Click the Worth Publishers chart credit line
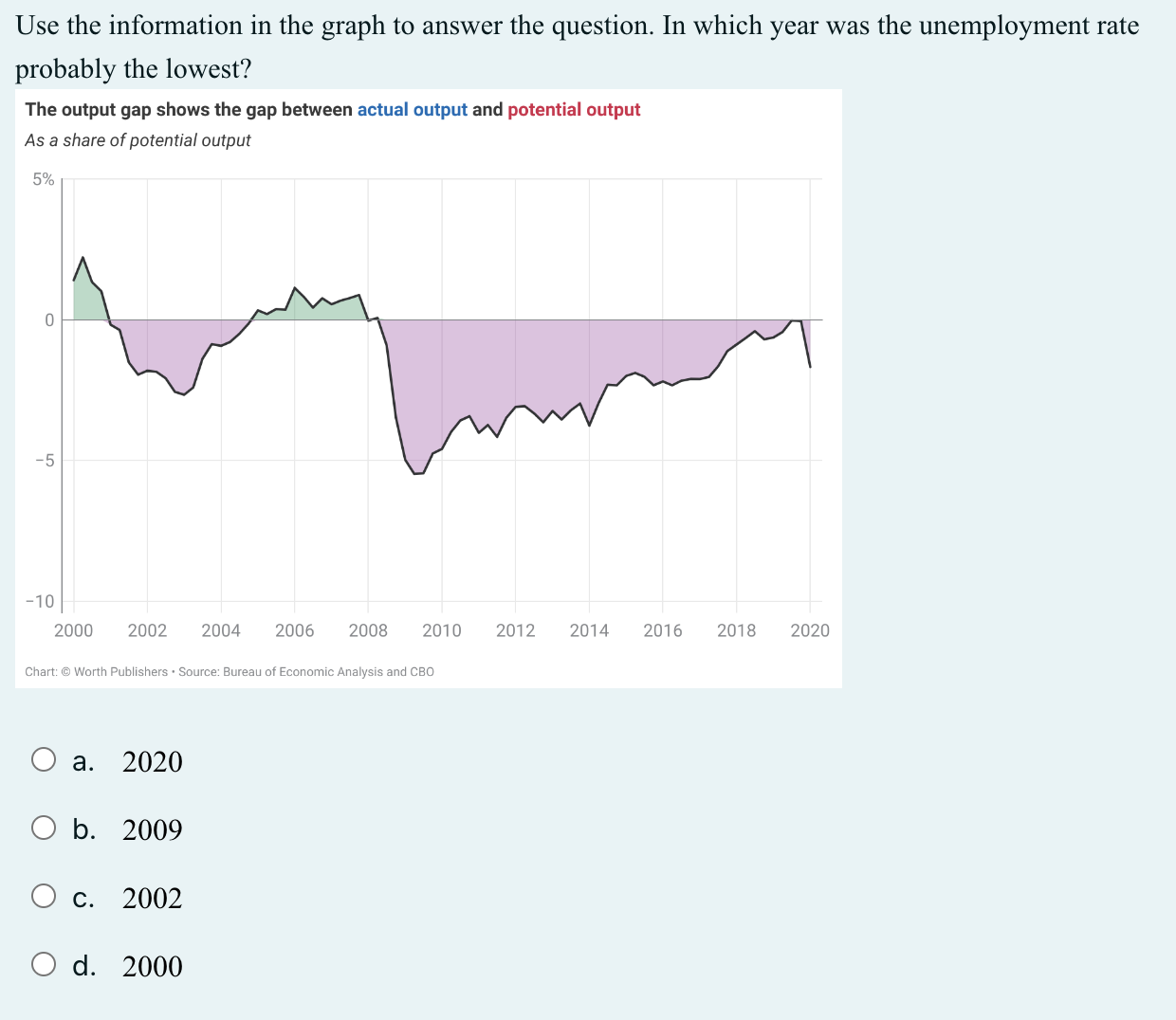Image resolution: width=1176 pixels, height=1020 pixels. point(229,671)
